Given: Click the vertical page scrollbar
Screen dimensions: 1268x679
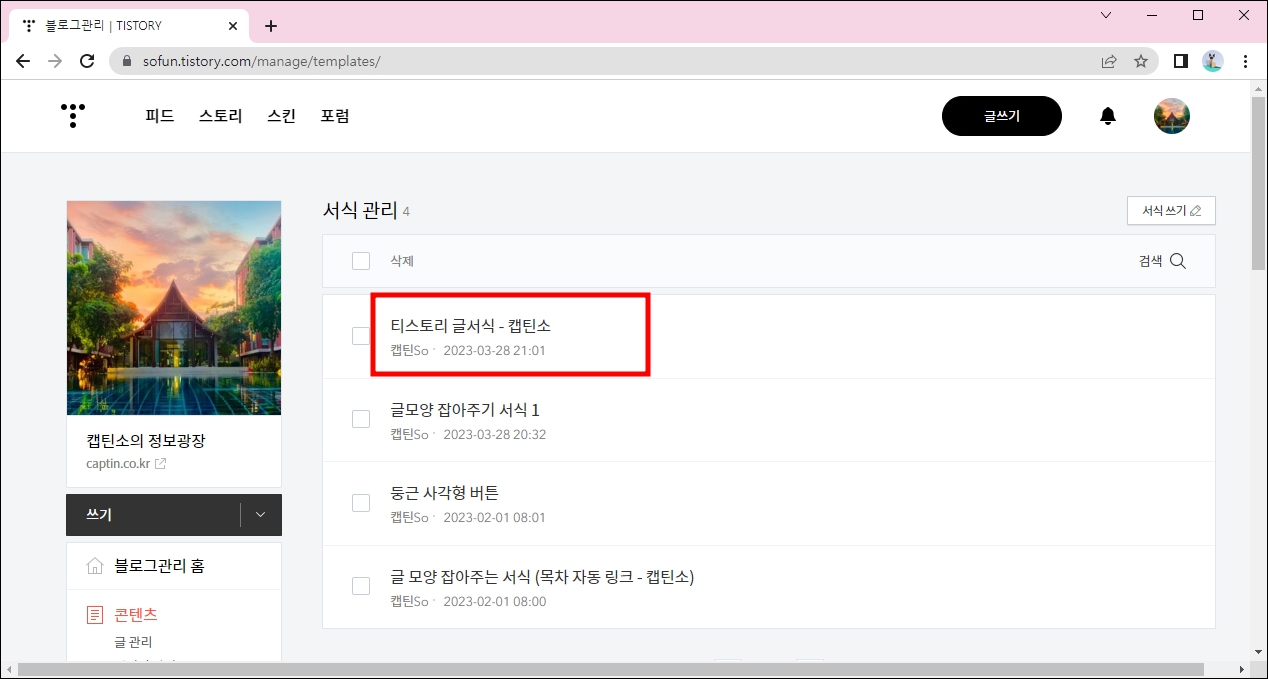Looking at the screenshot, I should click(x=1259, y=184).
